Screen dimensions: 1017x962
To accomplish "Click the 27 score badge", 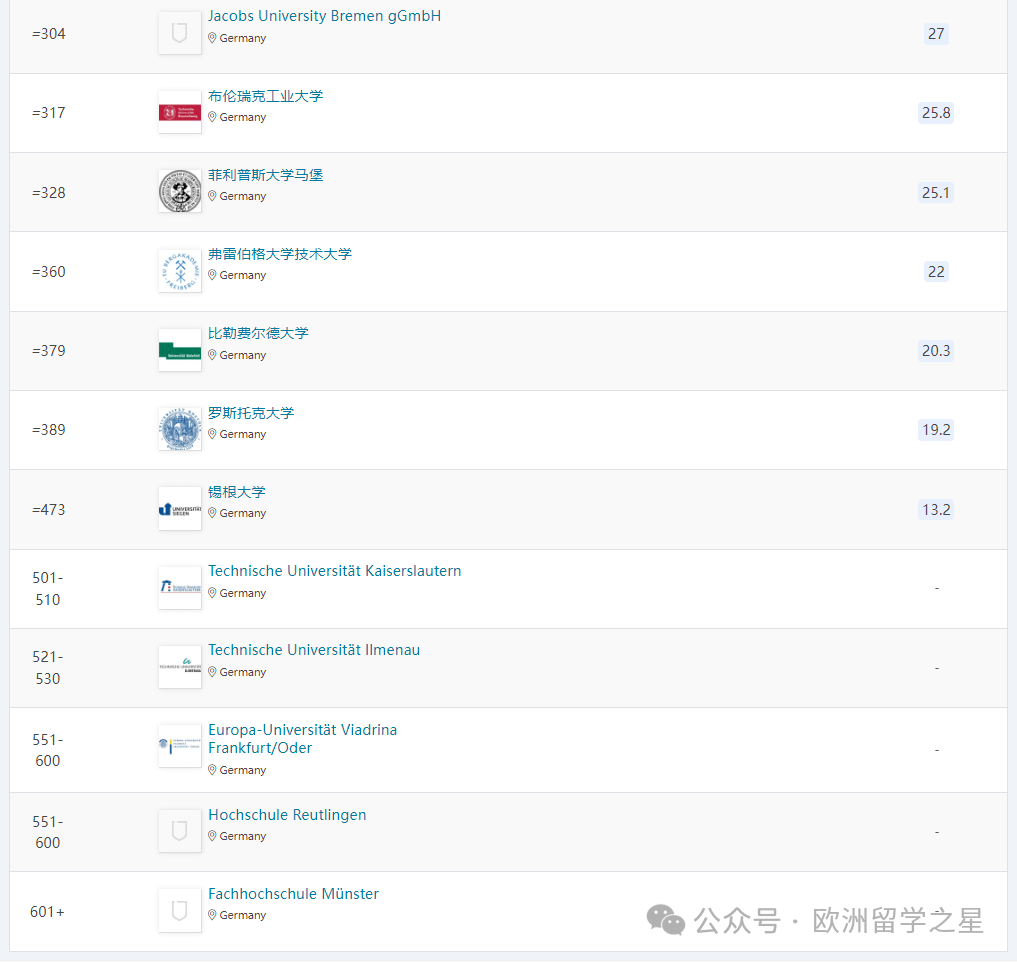I will click(x=936, y=34).
